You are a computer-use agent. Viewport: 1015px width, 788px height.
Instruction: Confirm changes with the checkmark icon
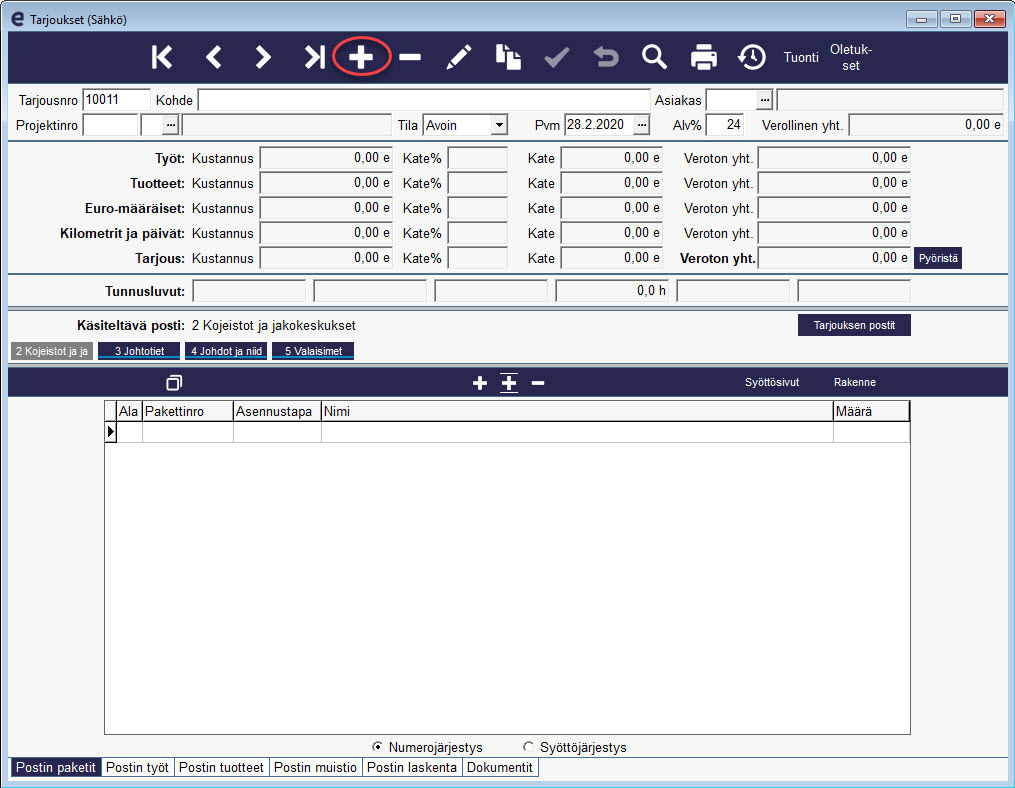coord(557,57)
